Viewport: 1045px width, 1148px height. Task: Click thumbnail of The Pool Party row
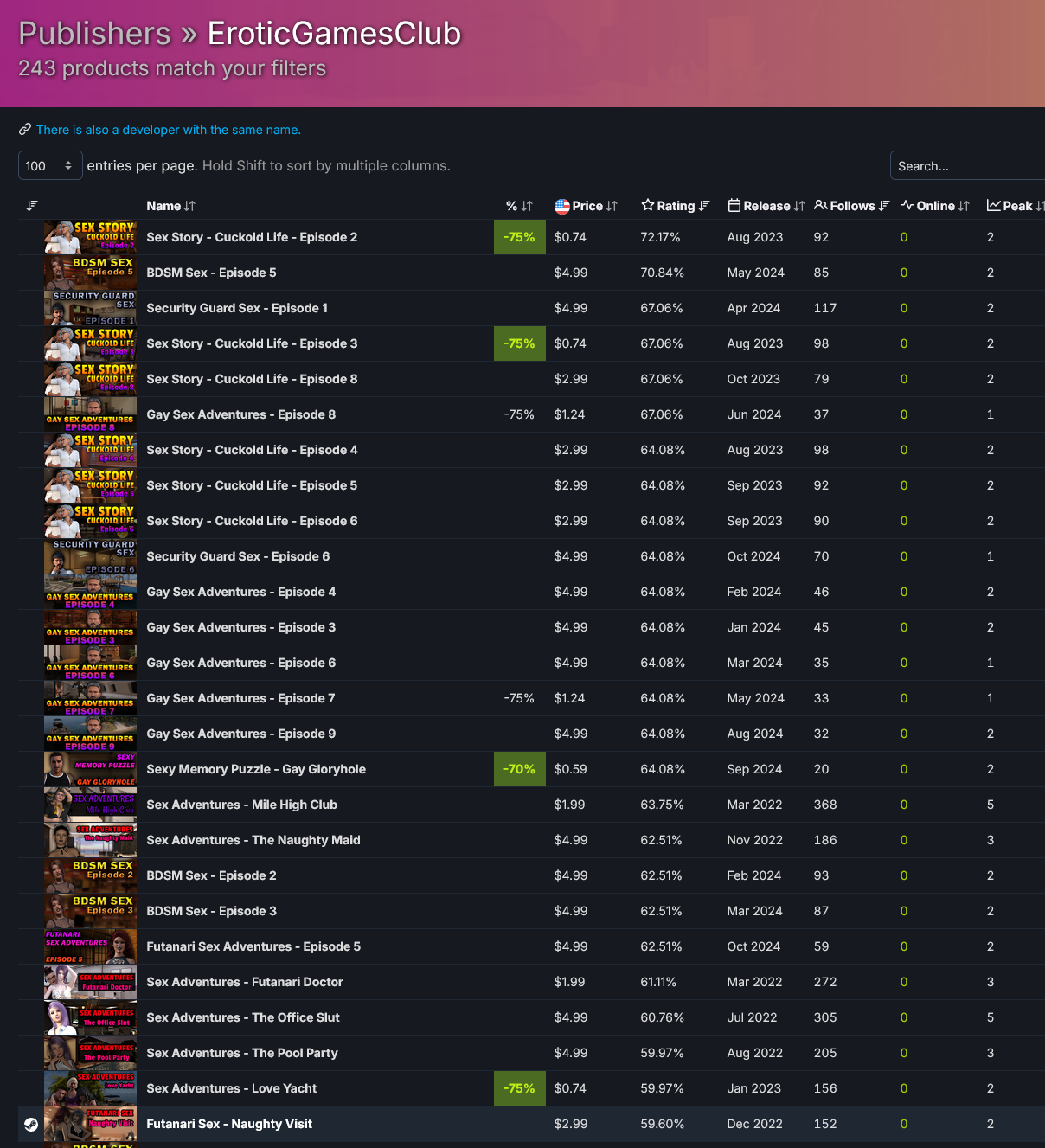click(90, 1053)
